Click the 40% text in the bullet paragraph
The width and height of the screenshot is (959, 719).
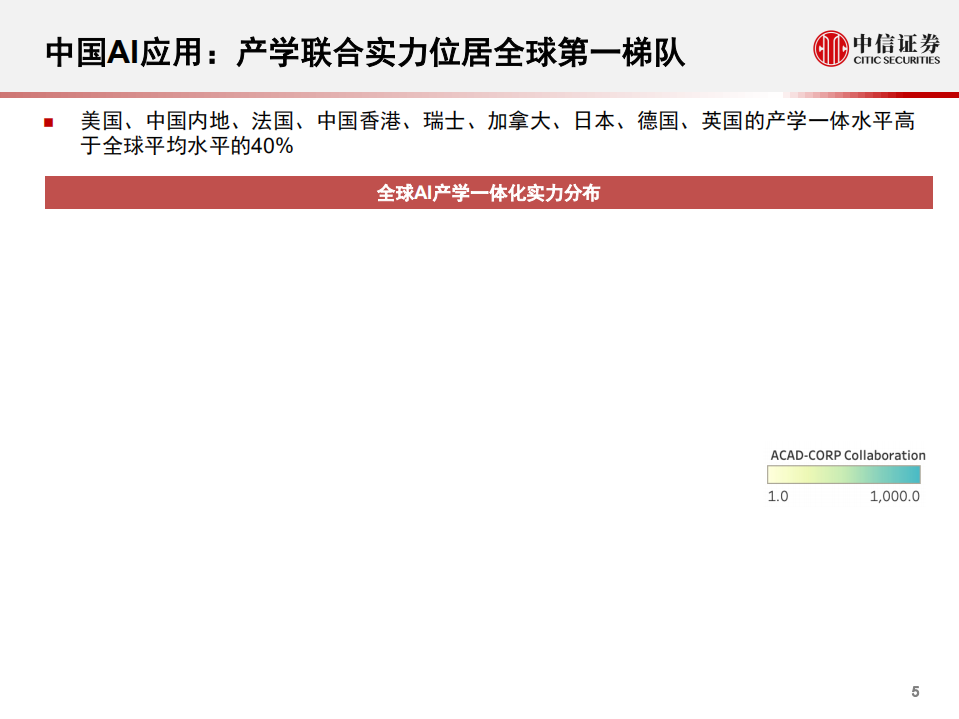270,145
